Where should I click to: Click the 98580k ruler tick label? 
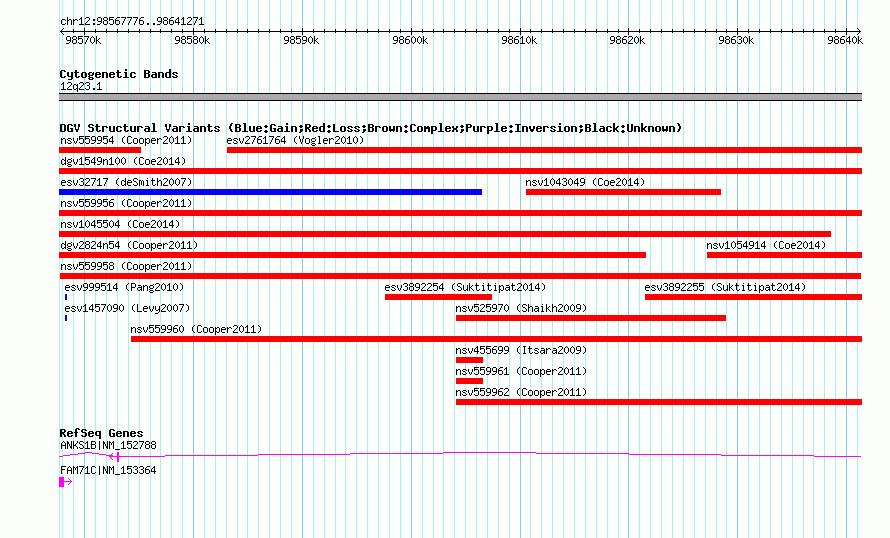pyautogui.click(x=192, y=40)
